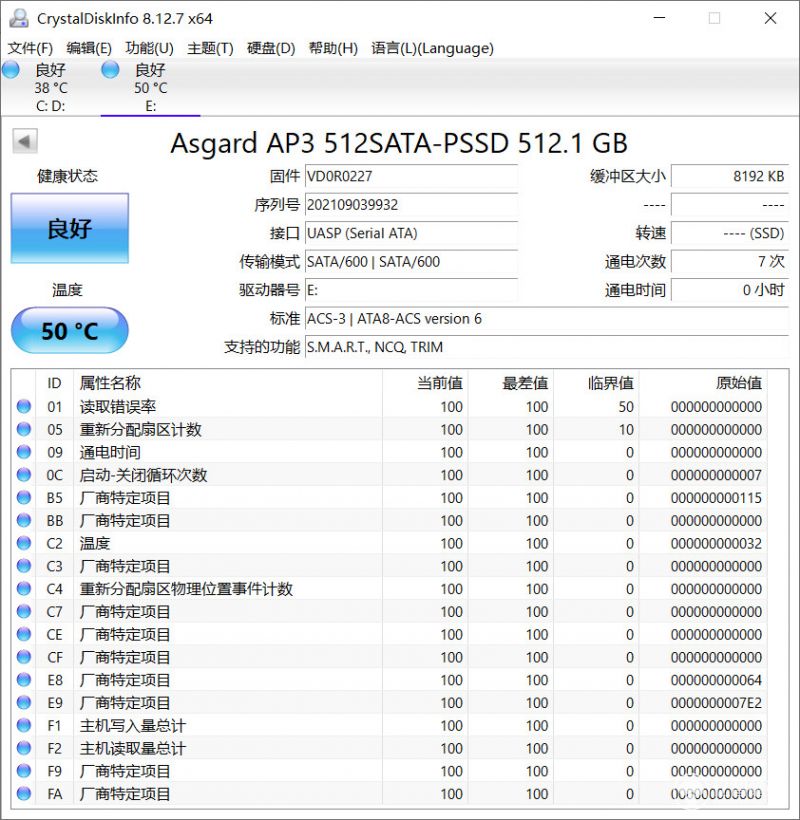Image resolution: width=800 pixels, height=820 pixels.
Task: Select status dot for attribute B5 row
Action: [24, 497]
